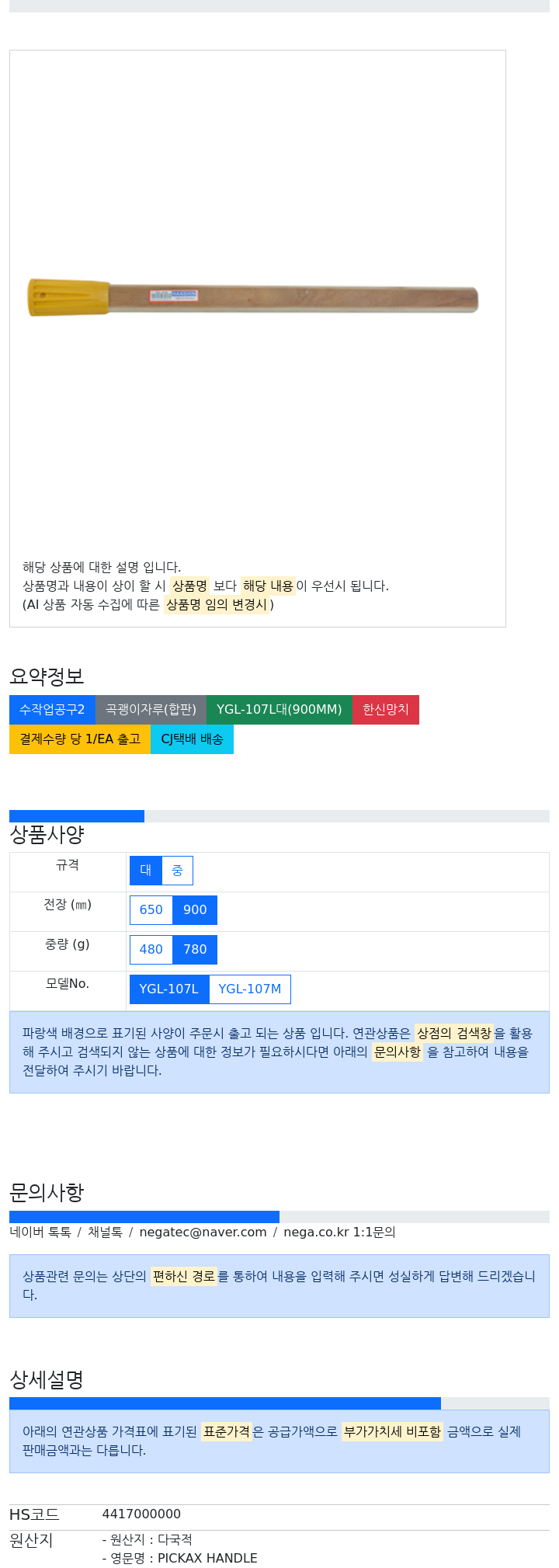Switch to model YGL-107M
The width and height of the screenshot is (559, 1568).
point(250,989)
